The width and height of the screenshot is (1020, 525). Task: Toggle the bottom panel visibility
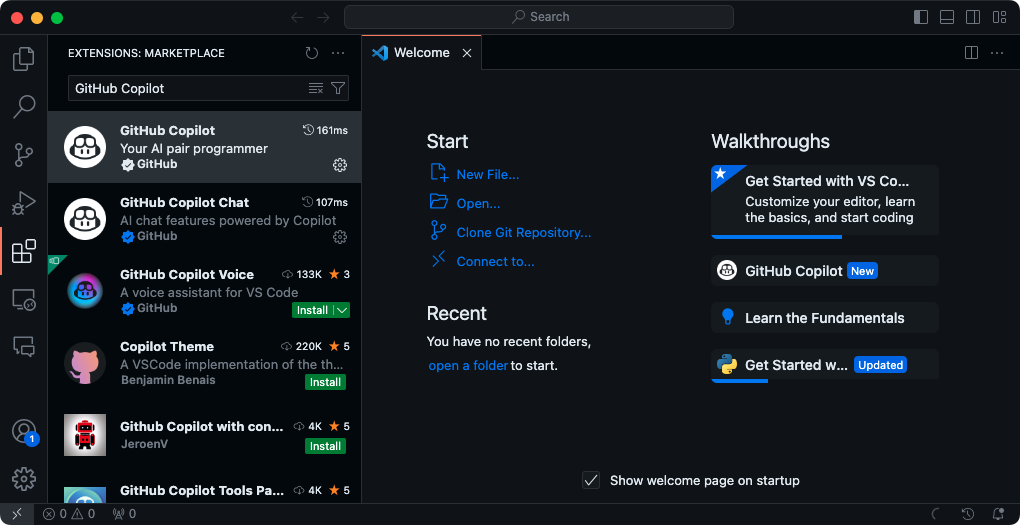(x=947, y=17)
